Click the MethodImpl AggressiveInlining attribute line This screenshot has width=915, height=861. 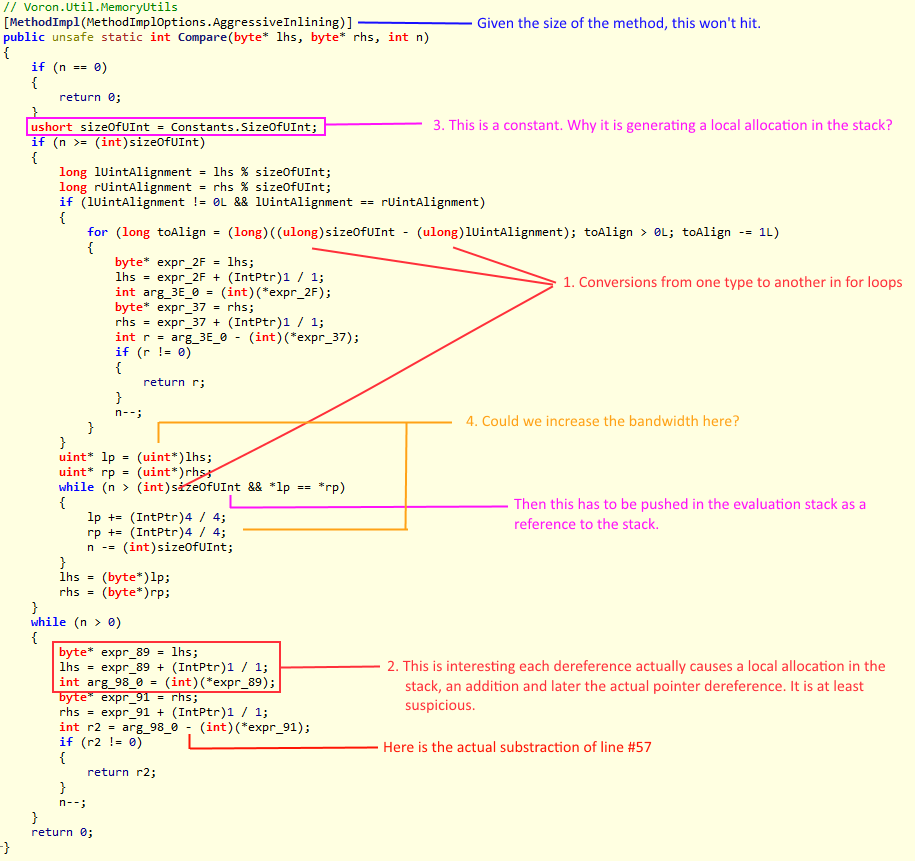coord(178,23)
